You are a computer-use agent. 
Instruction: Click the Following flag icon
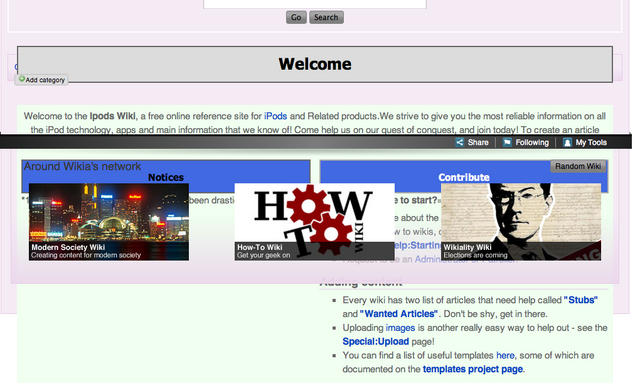pos(507,142)
